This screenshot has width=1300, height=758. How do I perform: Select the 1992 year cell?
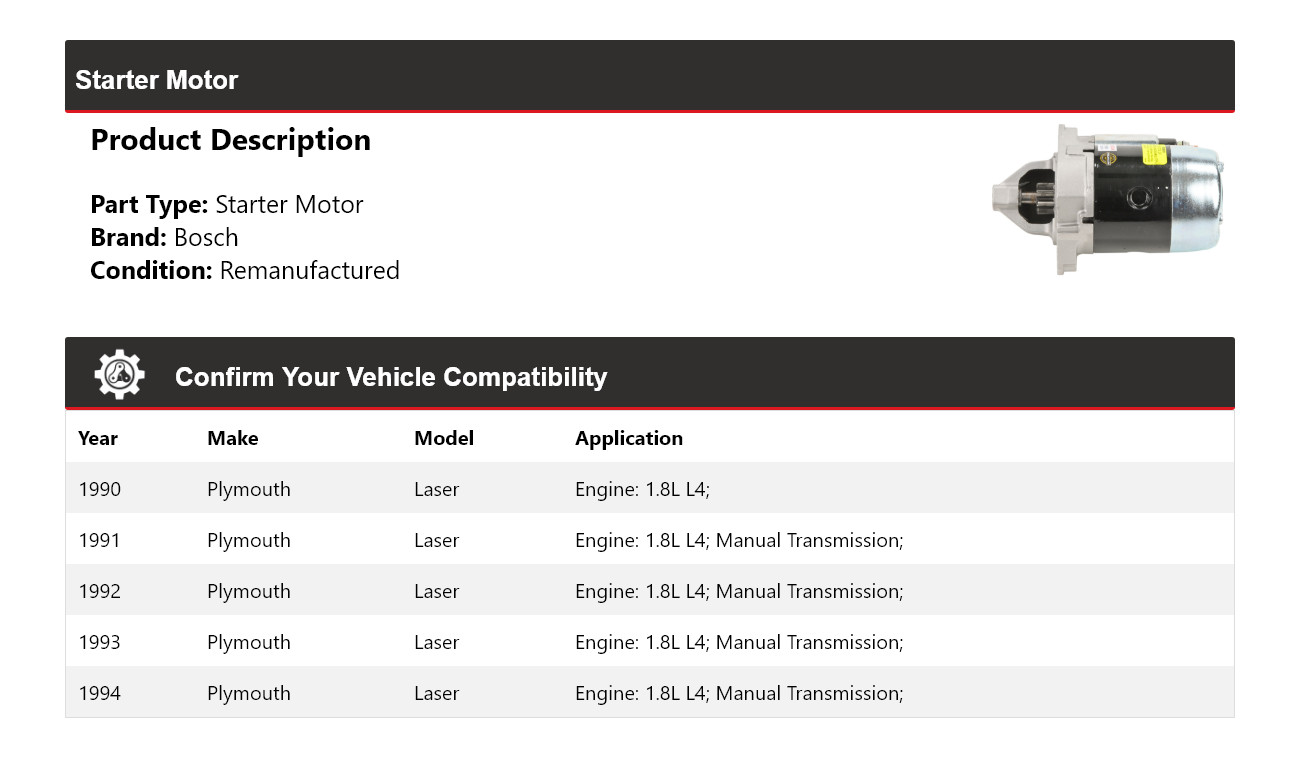pos(100,591)
